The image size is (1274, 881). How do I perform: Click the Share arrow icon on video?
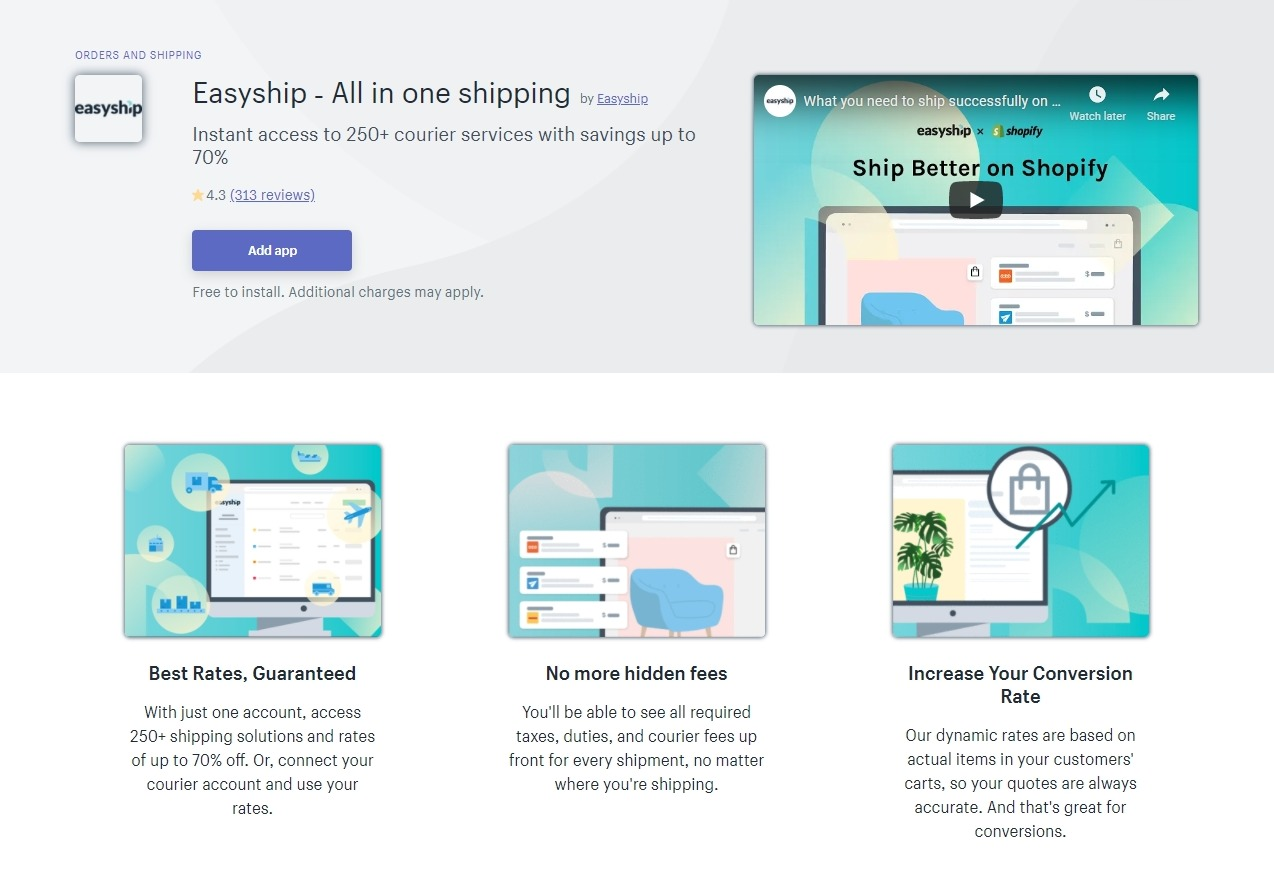point(1161,95)
